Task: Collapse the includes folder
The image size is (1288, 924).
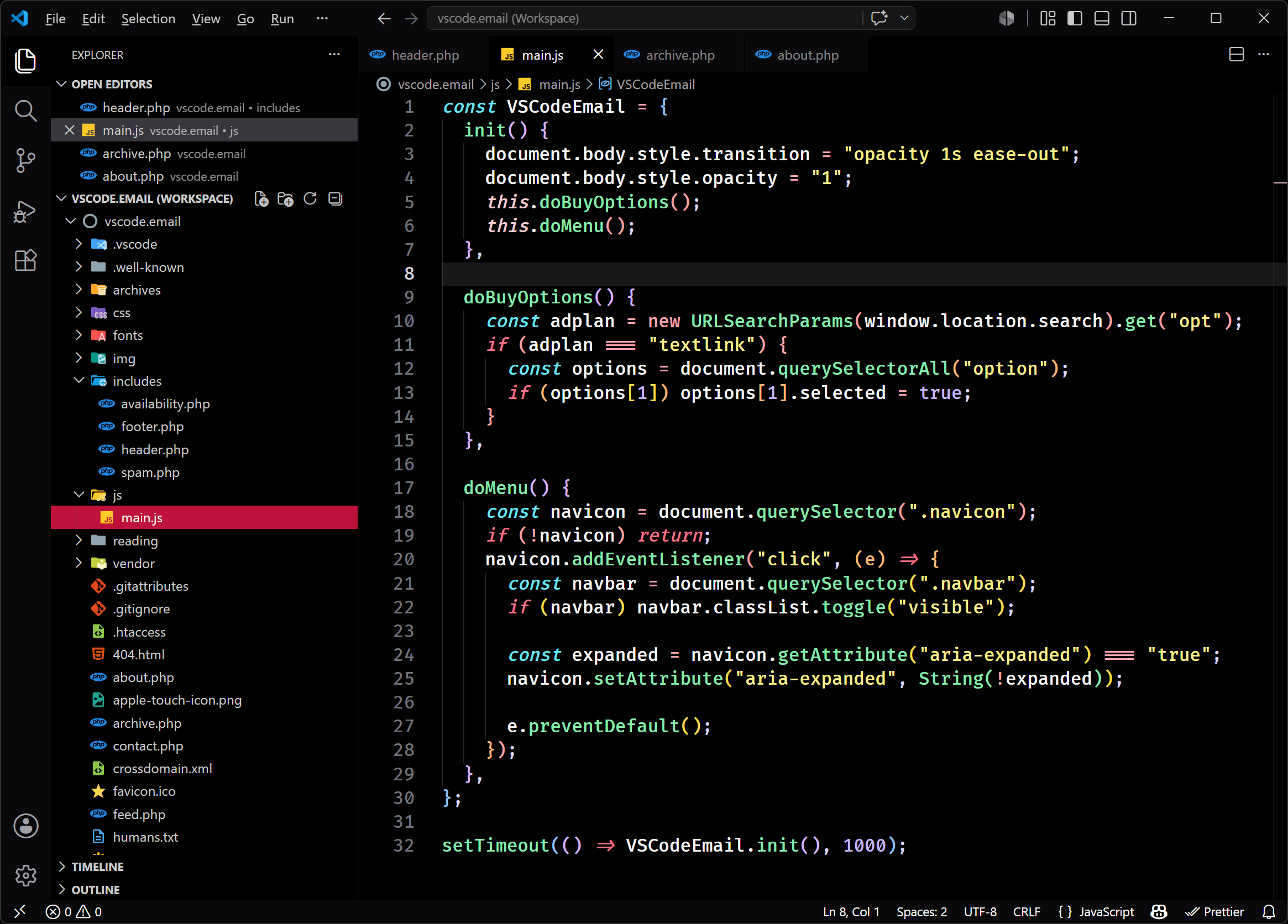Action: click(x=78, y=381)
